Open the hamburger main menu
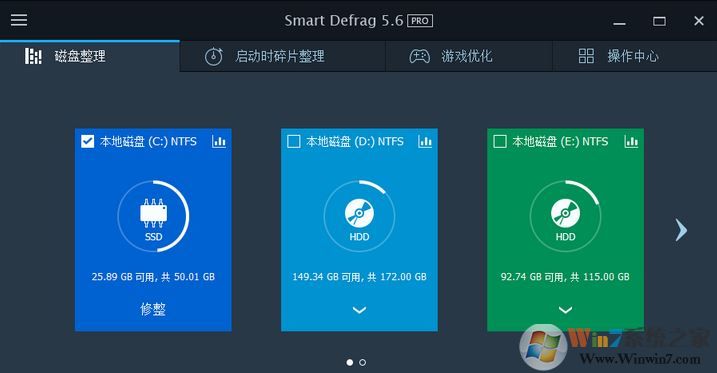 click(x=19, y=20)
